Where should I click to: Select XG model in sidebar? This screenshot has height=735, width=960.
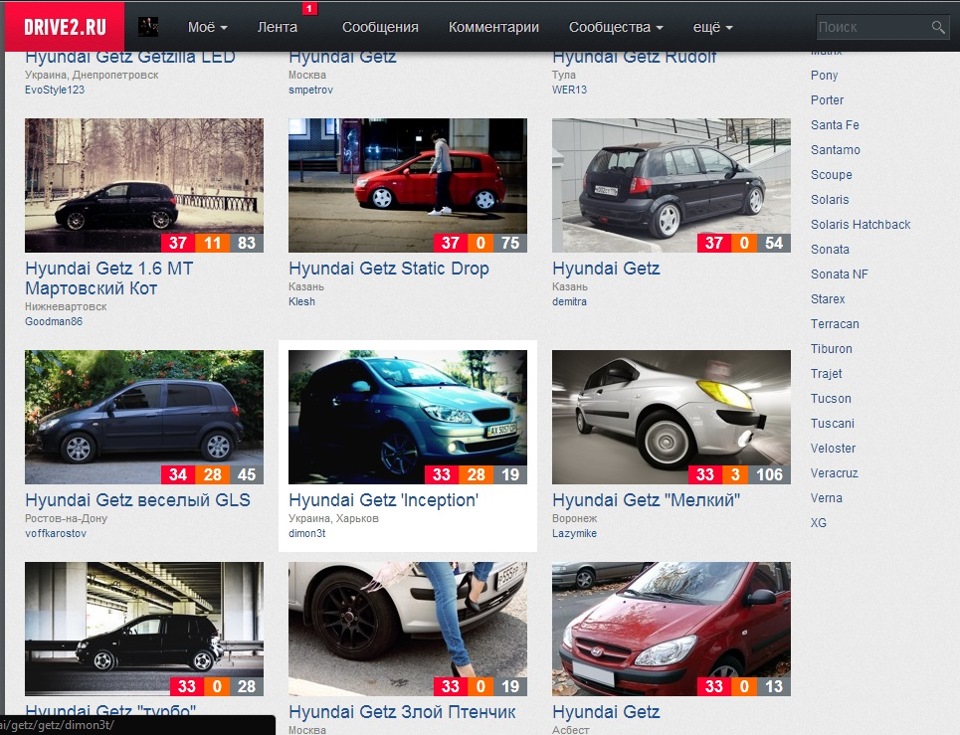(x=819, y=522)
